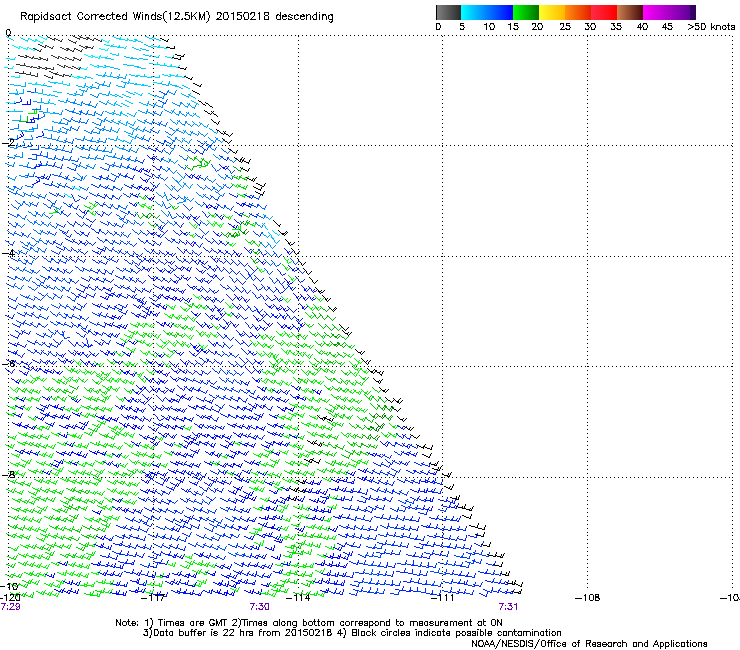Click the '>50 knots' legend label
Image resolution: width=740 pixels, height=650 pixels.
(x=711, y=27)
